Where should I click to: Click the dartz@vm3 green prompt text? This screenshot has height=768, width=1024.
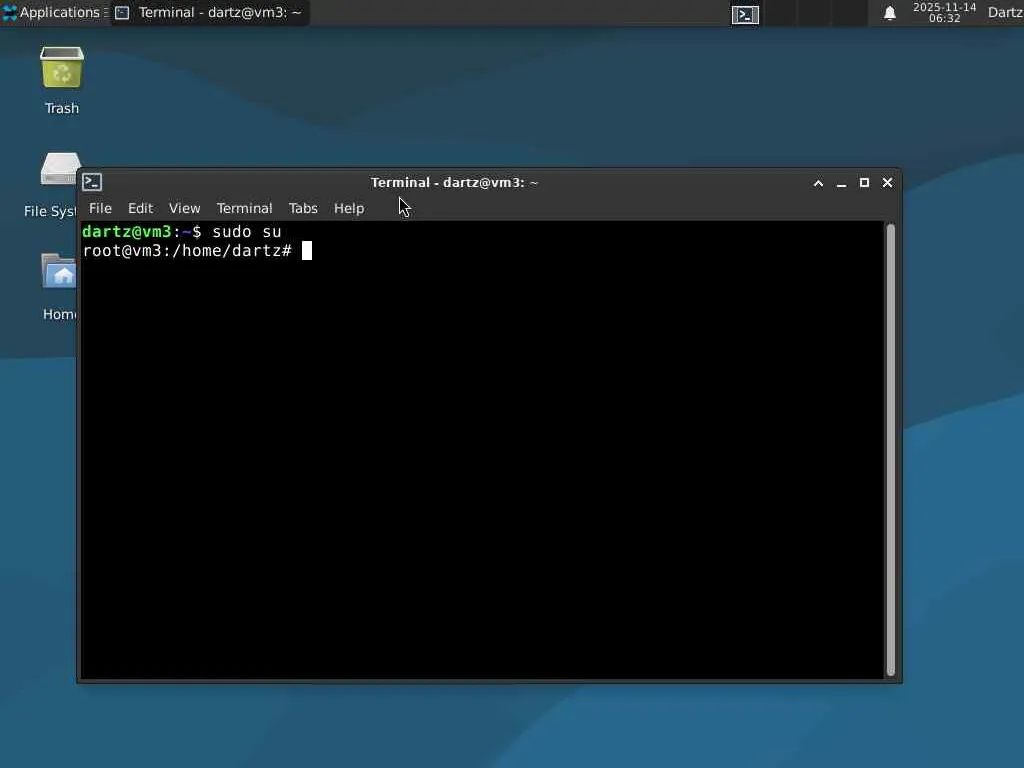(x=127, y=232)
